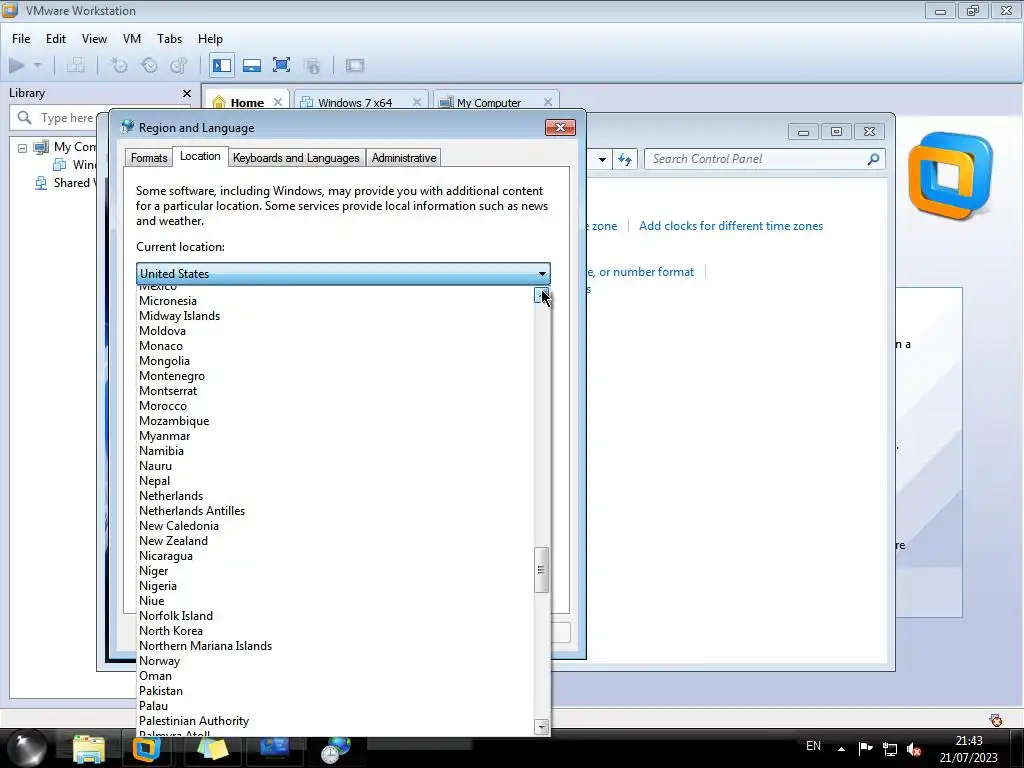Select Monaco from the list

(336, 346)
